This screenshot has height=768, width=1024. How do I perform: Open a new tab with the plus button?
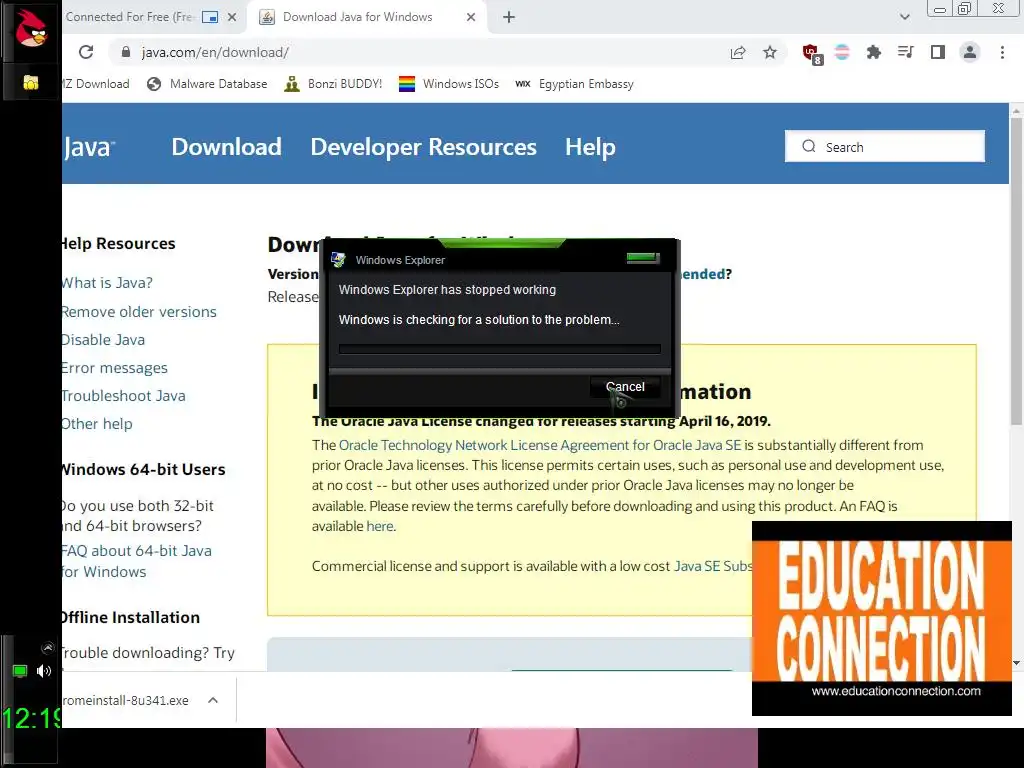tap(509, 18)
